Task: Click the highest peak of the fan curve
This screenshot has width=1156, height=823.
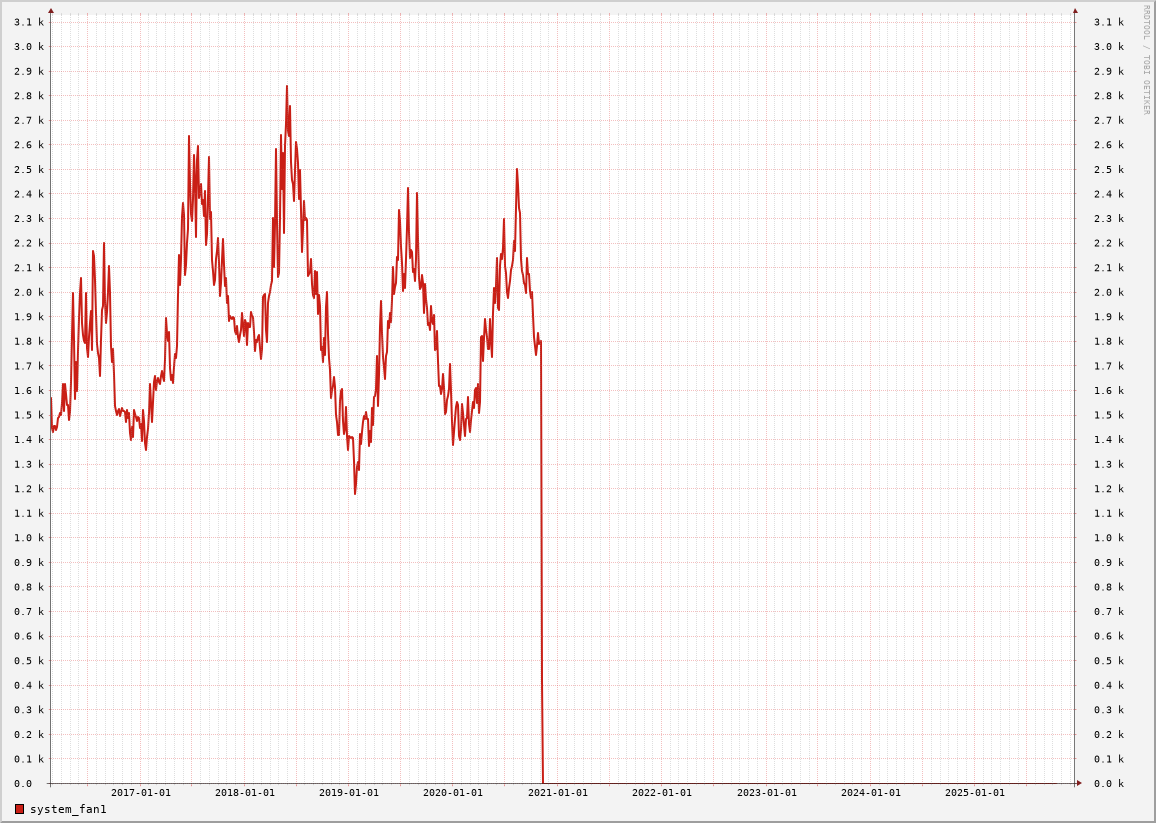Action: [x=286, y=87]
